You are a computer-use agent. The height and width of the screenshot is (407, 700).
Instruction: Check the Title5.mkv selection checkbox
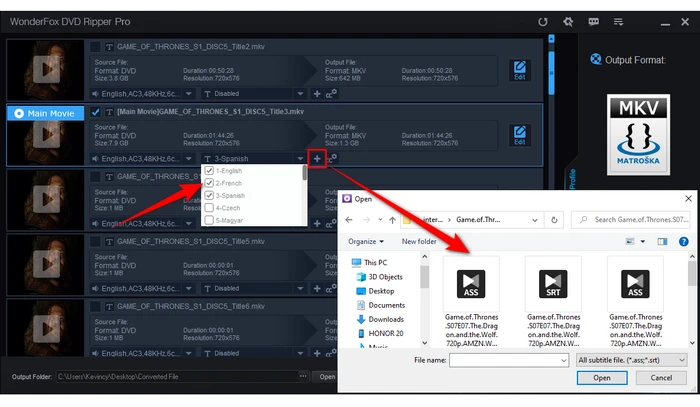95,241
